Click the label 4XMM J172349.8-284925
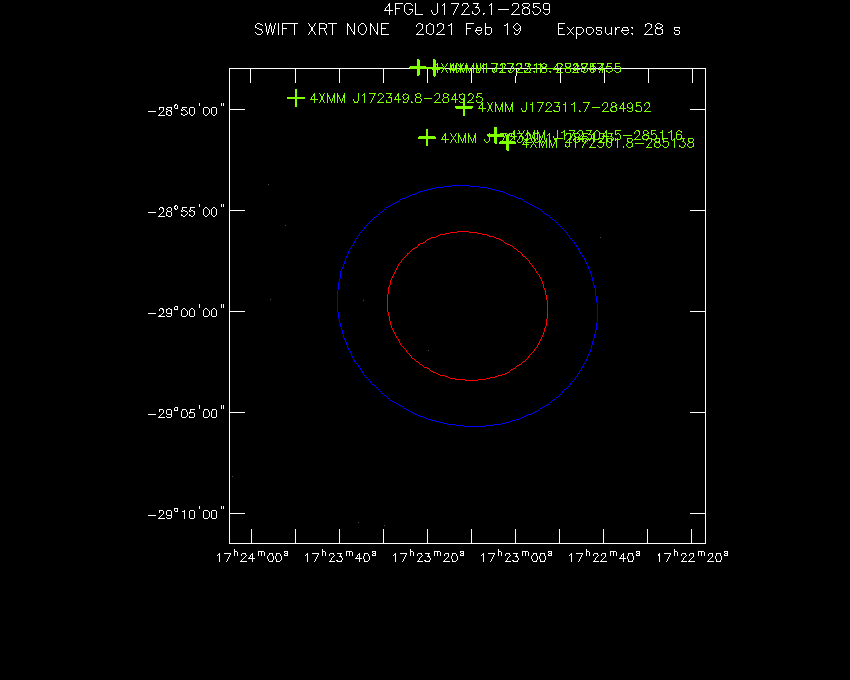The width and height of the screenshot is (850, 680). pos(396,98)
